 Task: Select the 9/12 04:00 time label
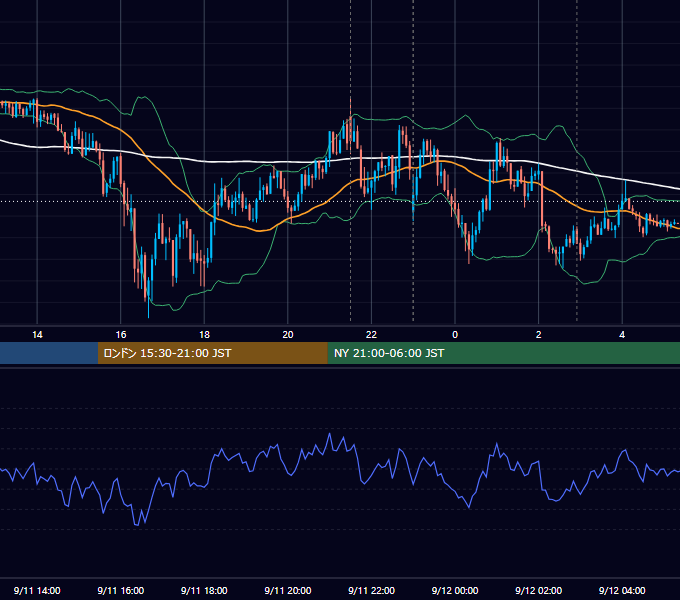point(622,590)
